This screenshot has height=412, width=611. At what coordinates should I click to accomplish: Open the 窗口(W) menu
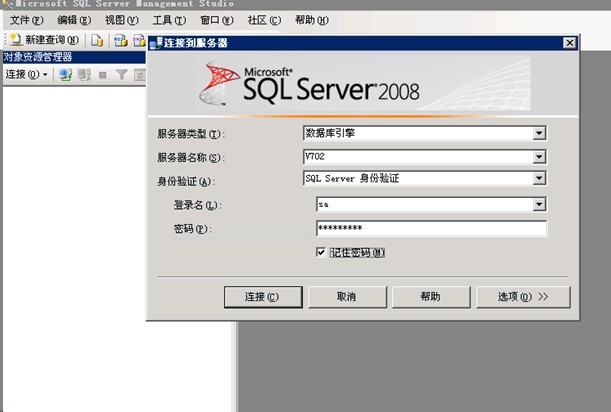[x=216, y=20]
